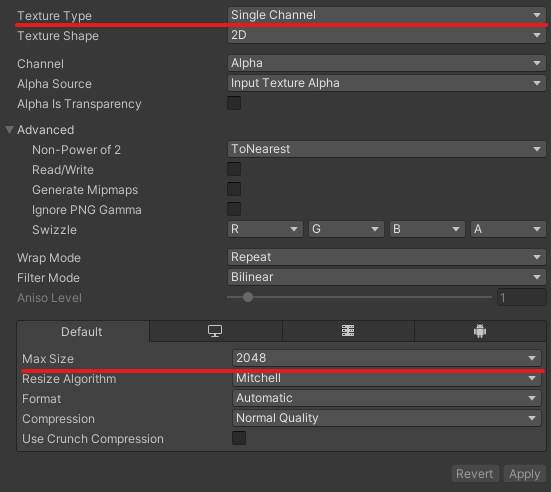Open the Texture Type dropdown
The width and height of the screenshot is (551, 492).
click(x=387, y=15)
